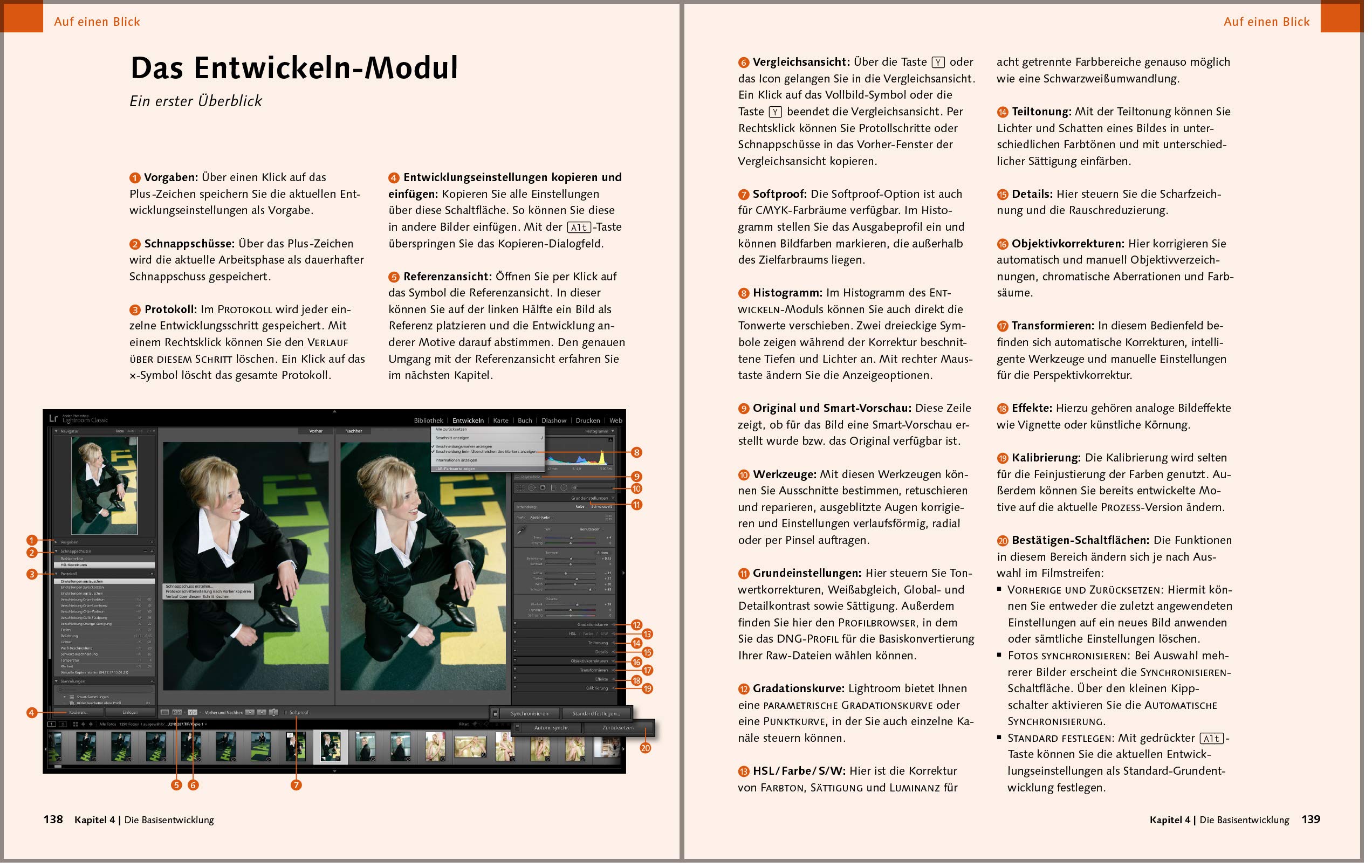Pick the white balance eyedropper tool

pyautogui.click(x=522, y=529)
